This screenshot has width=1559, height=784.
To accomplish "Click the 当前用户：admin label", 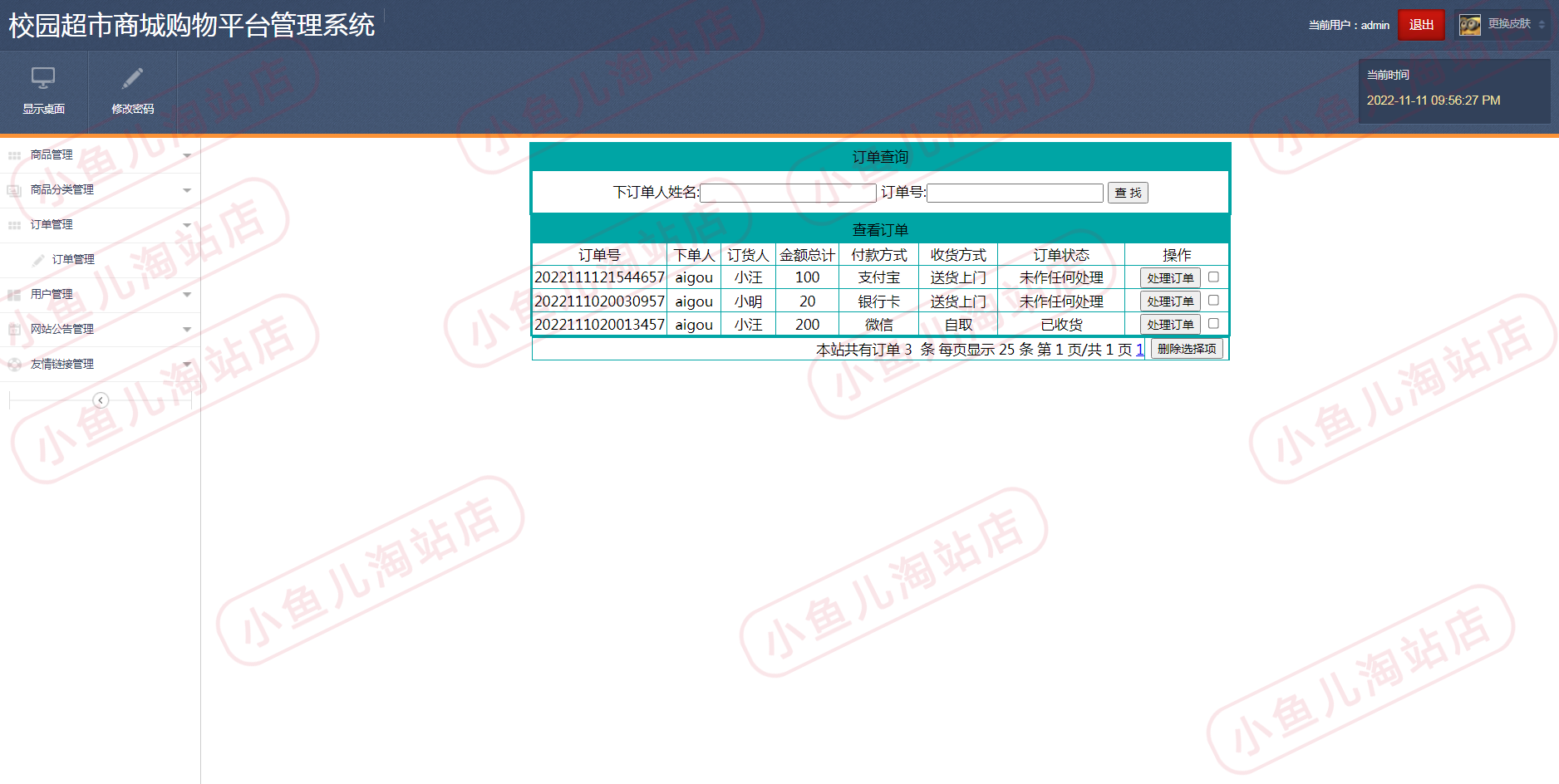I will pyautogui.click(x=1349, y=26).
